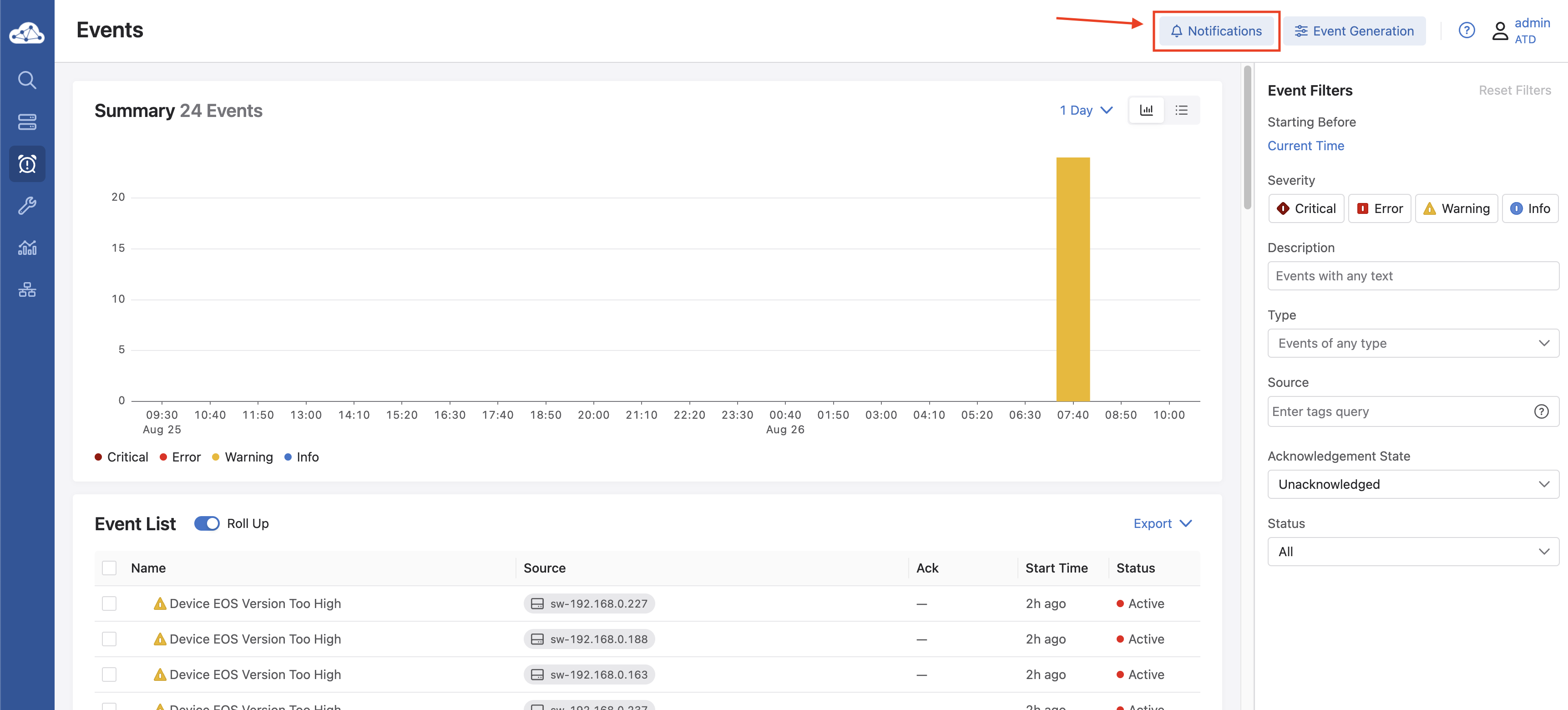Image resolution: width=1568 pixels, height=710 pixels.
Task: Toggle the Roll Up switch
Action: tap(206, 524)
